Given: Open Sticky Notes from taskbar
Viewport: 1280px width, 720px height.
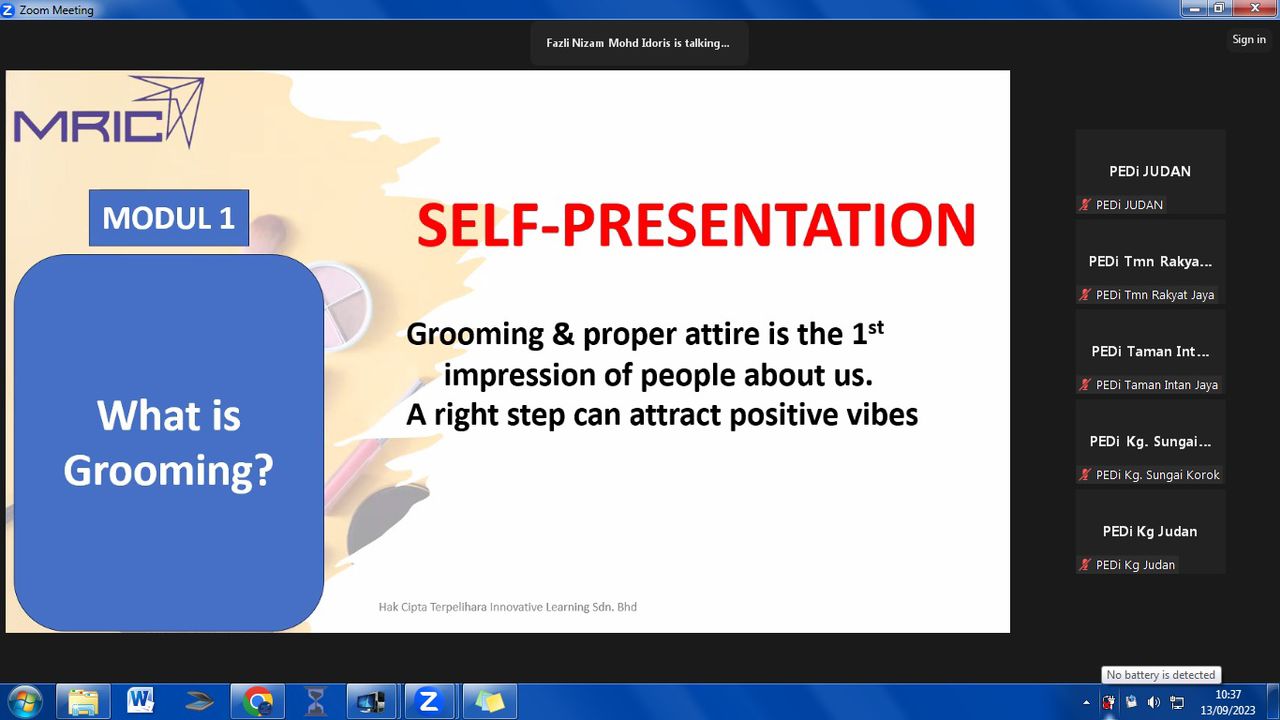Looking at the screenshot, I should tap(489, 702).
